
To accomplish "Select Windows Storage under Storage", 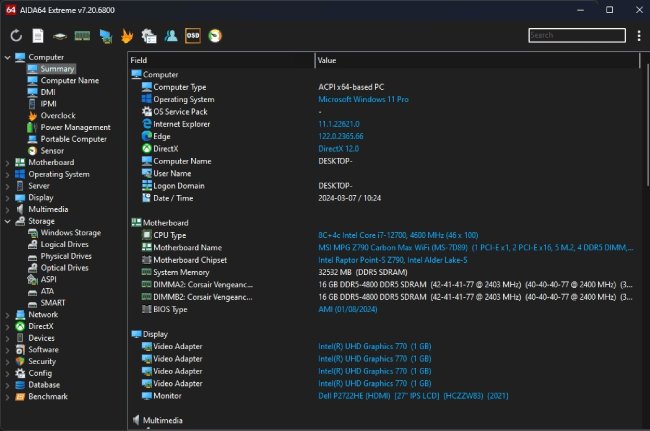I will click(x=71, y=232).
